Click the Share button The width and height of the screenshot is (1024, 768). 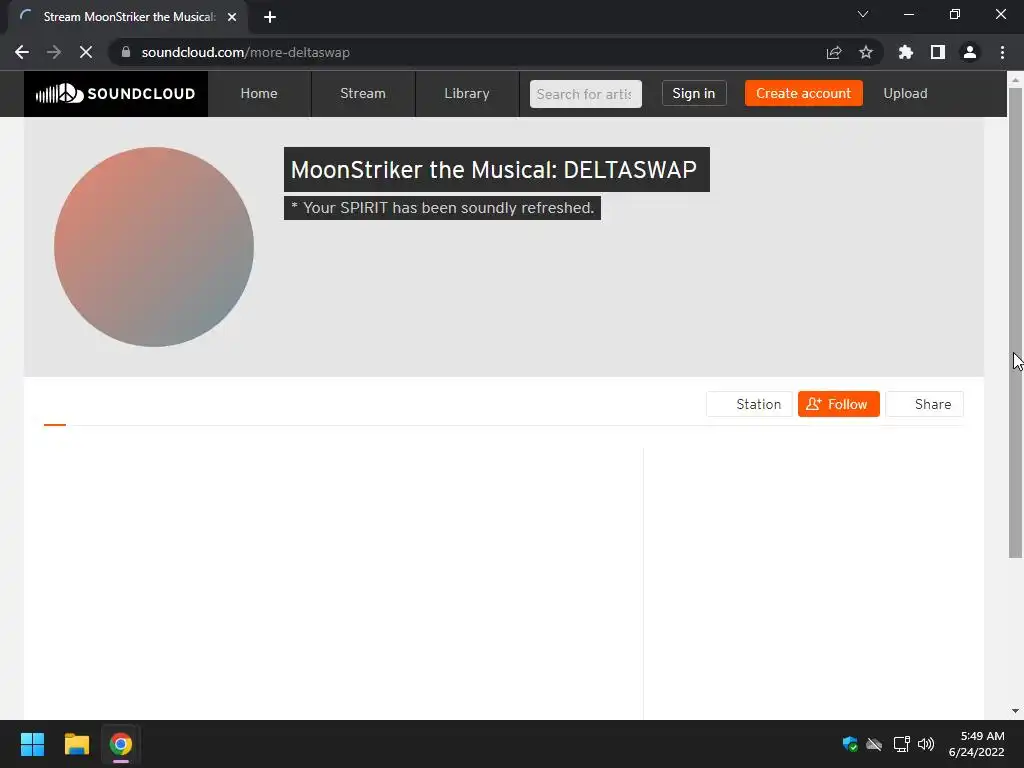click(x=924, y=404)
